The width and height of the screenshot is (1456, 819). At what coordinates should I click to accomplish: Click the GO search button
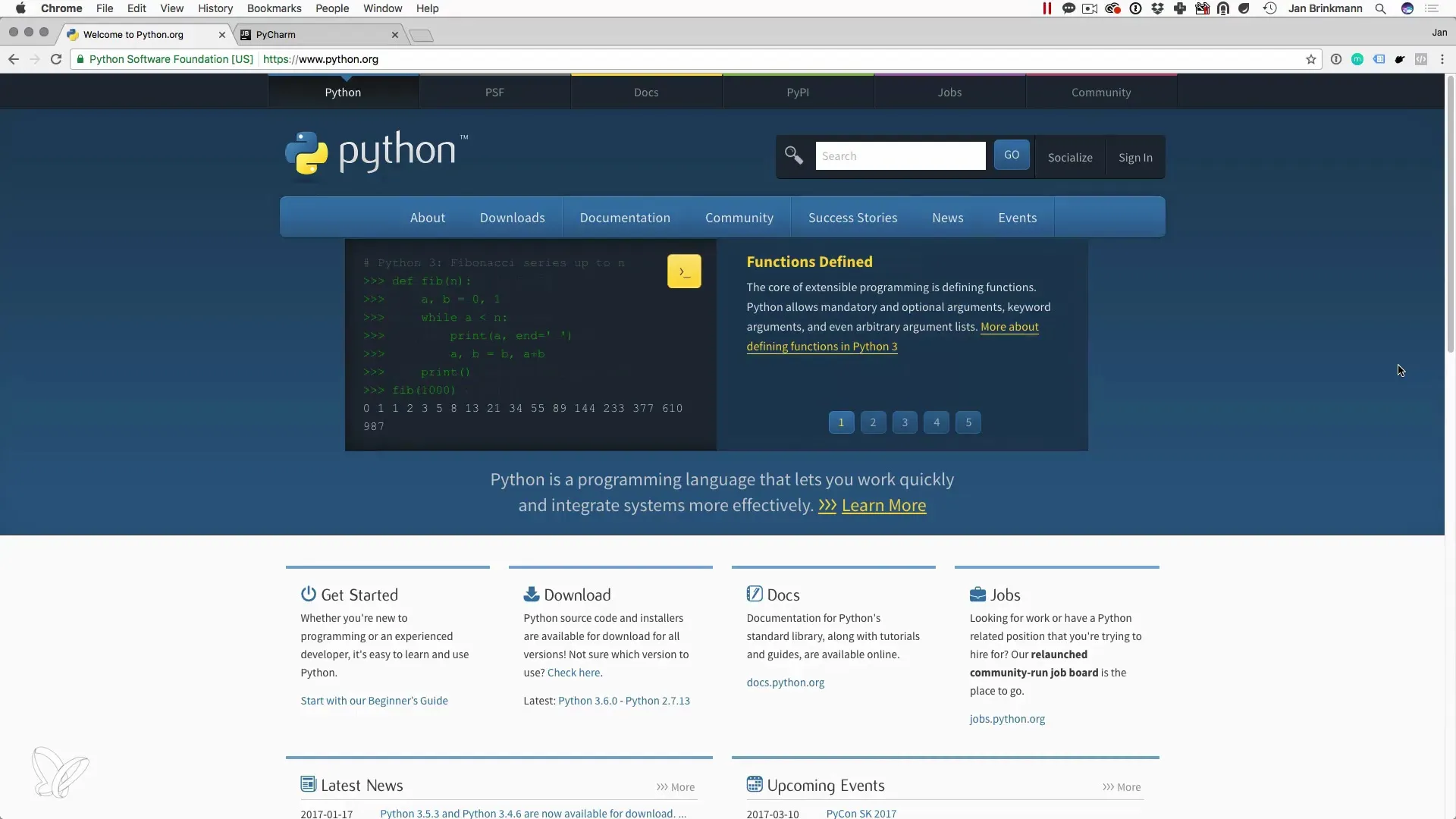[x=1012, y=155]
